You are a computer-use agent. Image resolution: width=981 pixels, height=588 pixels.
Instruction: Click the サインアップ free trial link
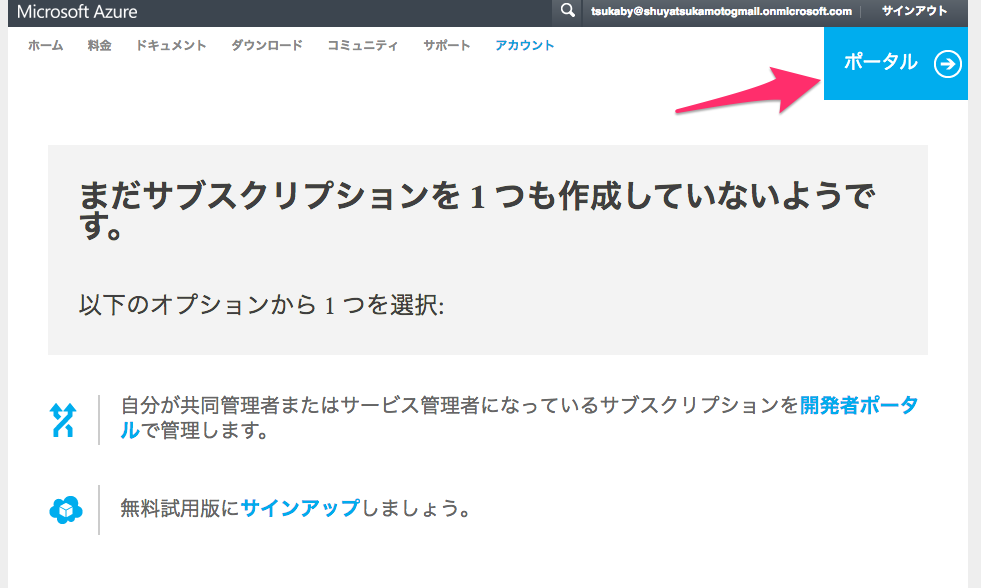300,508
